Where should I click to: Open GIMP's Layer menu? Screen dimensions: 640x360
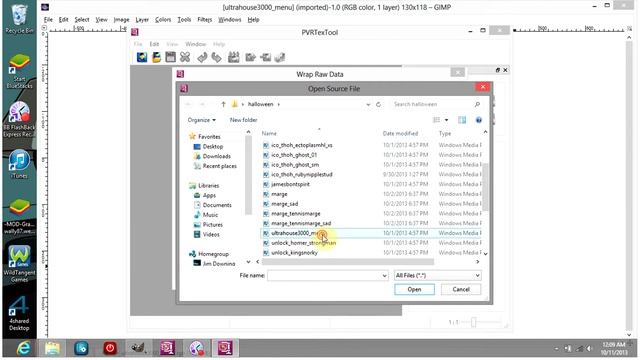pyautogui.click(x=142, y=20)
